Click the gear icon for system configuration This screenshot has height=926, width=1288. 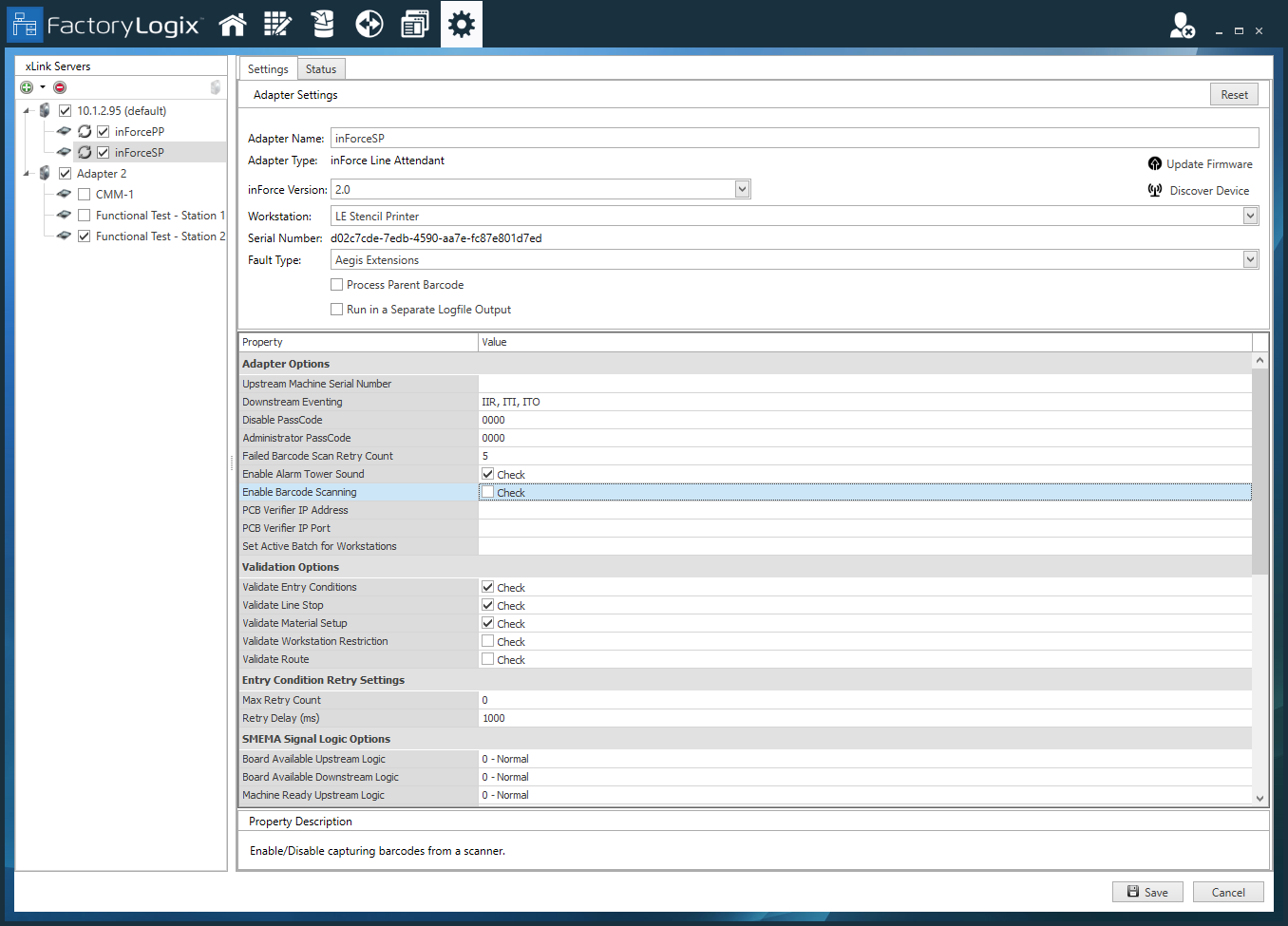coord(461,24)
